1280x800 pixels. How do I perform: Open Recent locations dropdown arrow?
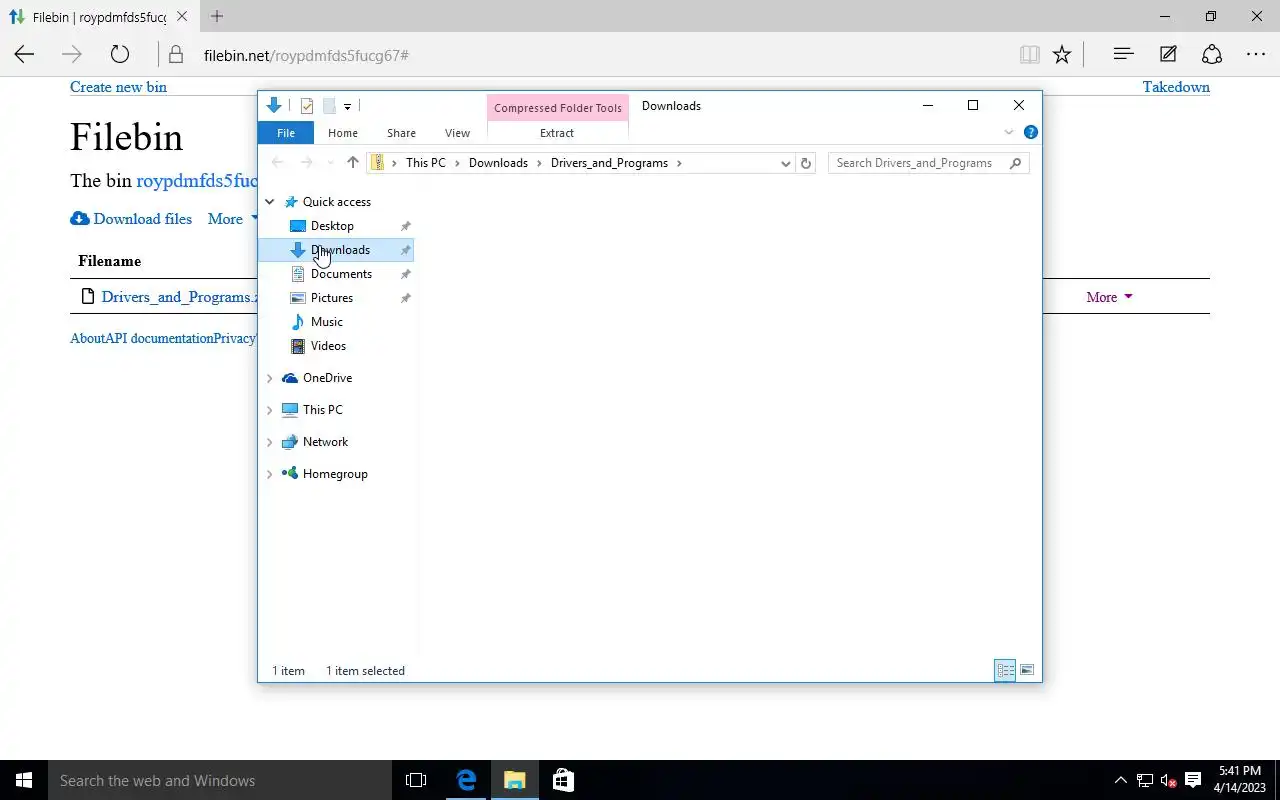point(331,163)
